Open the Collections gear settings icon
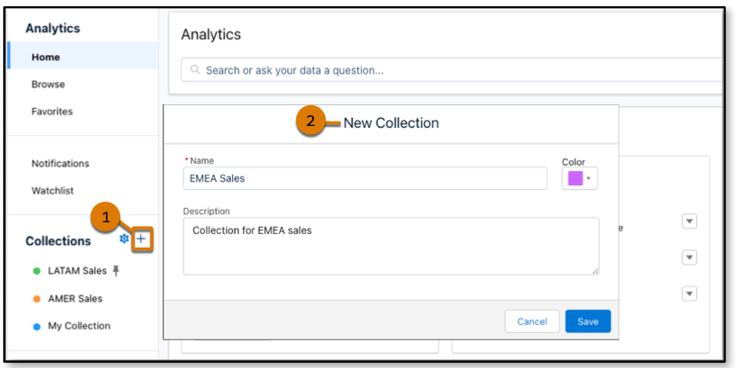The width and height of the screenshot is (736, 368). coord(124,239)
